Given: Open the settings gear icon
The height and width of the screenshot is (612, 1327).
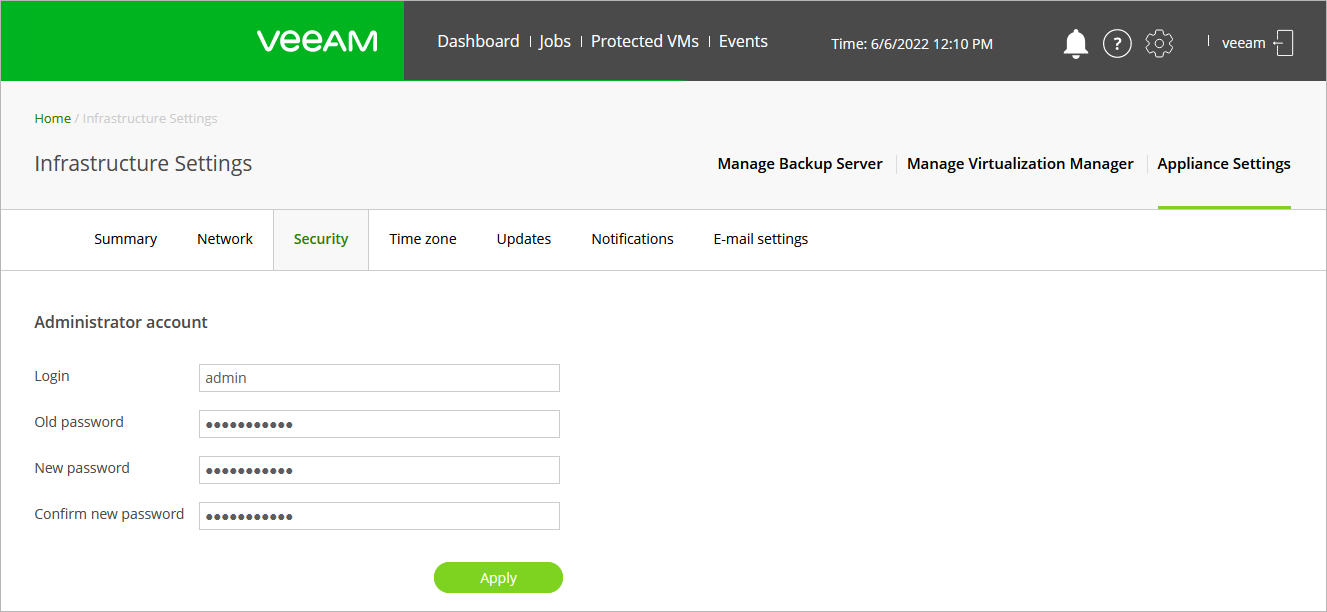Looking at the screenshot, I should (1159, 43).
